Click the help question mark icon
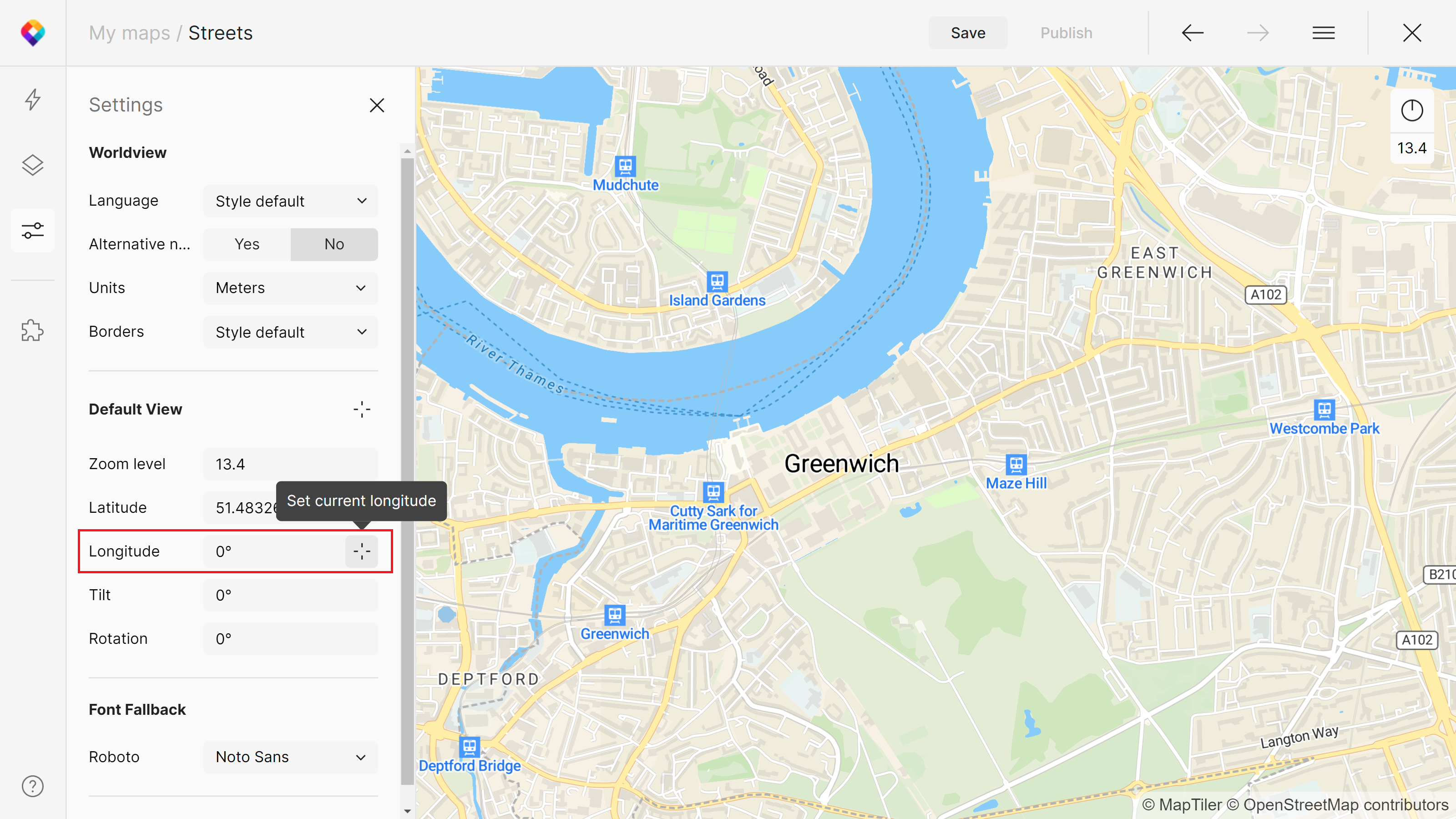This screenshot has width=1456, height=819. tap(32, 786)
